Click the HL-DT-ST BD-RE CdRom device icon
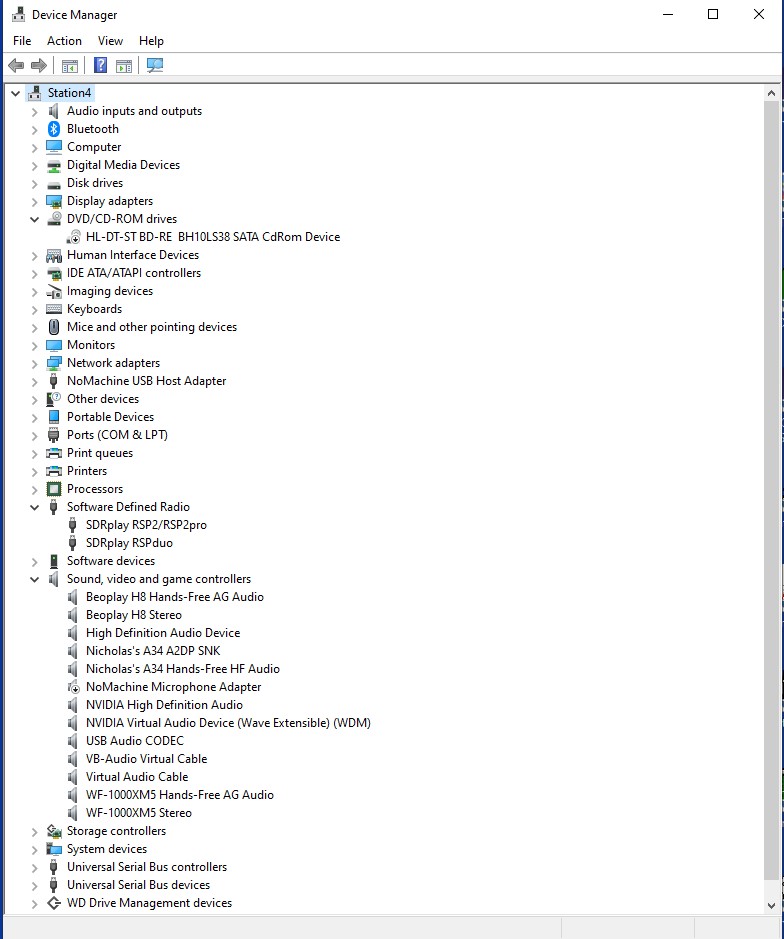 73,237
